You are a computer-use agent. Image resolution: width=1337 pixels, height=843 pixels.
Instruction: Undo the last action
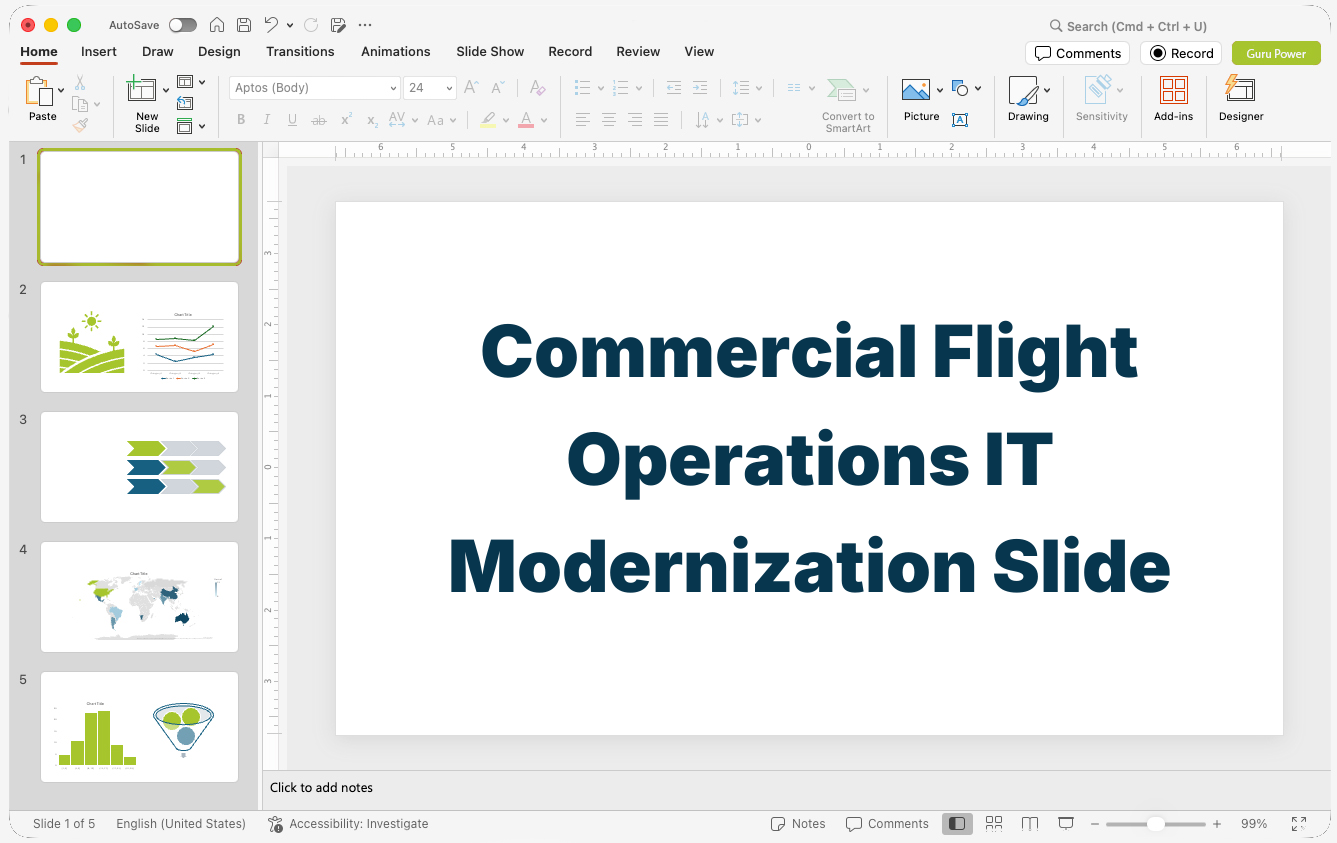[x=271, y=25]
